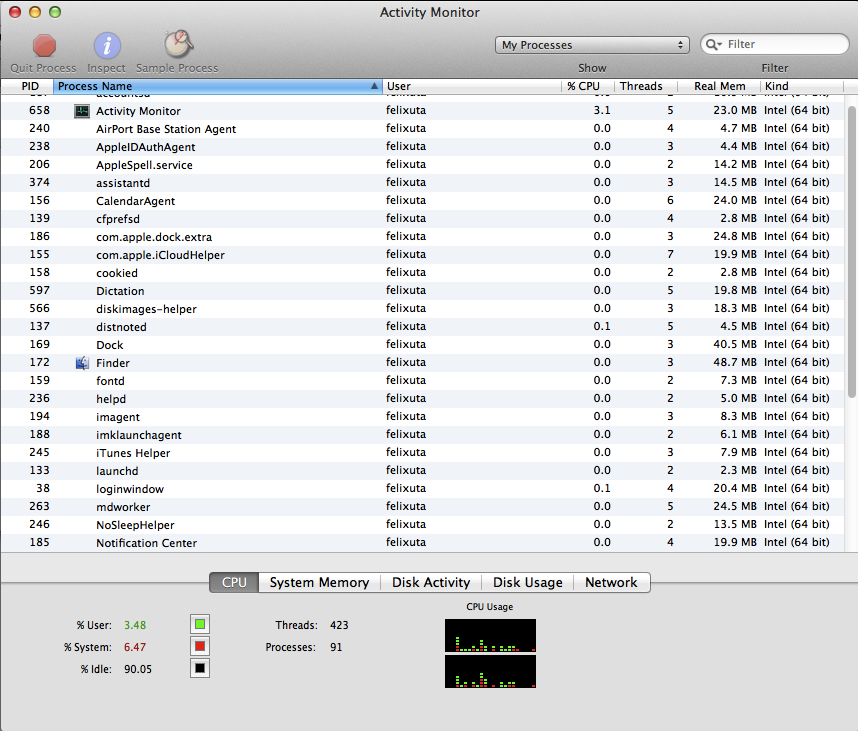Select the cfprefsd process
This screenshot has width=858, height=731.
click(x=422, y=219)
